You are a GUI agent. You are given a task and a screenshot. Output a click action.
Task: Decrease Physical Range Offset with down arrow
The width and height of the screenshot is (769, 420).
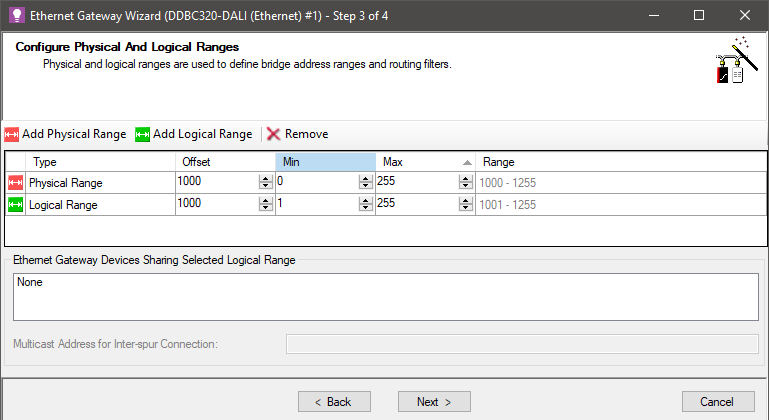point(266,185)
